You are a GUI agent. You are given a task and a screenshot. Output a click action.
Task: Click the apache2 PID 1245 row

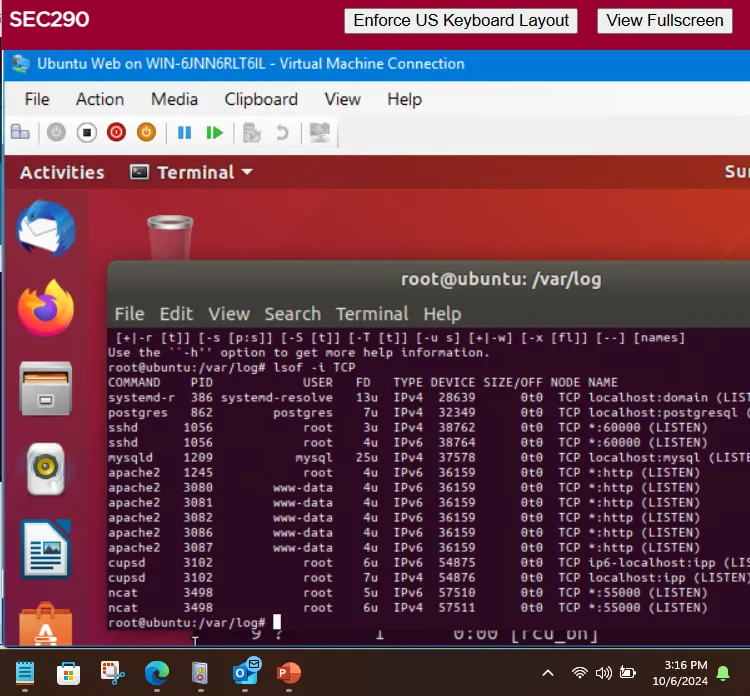(x=404, y=473)
